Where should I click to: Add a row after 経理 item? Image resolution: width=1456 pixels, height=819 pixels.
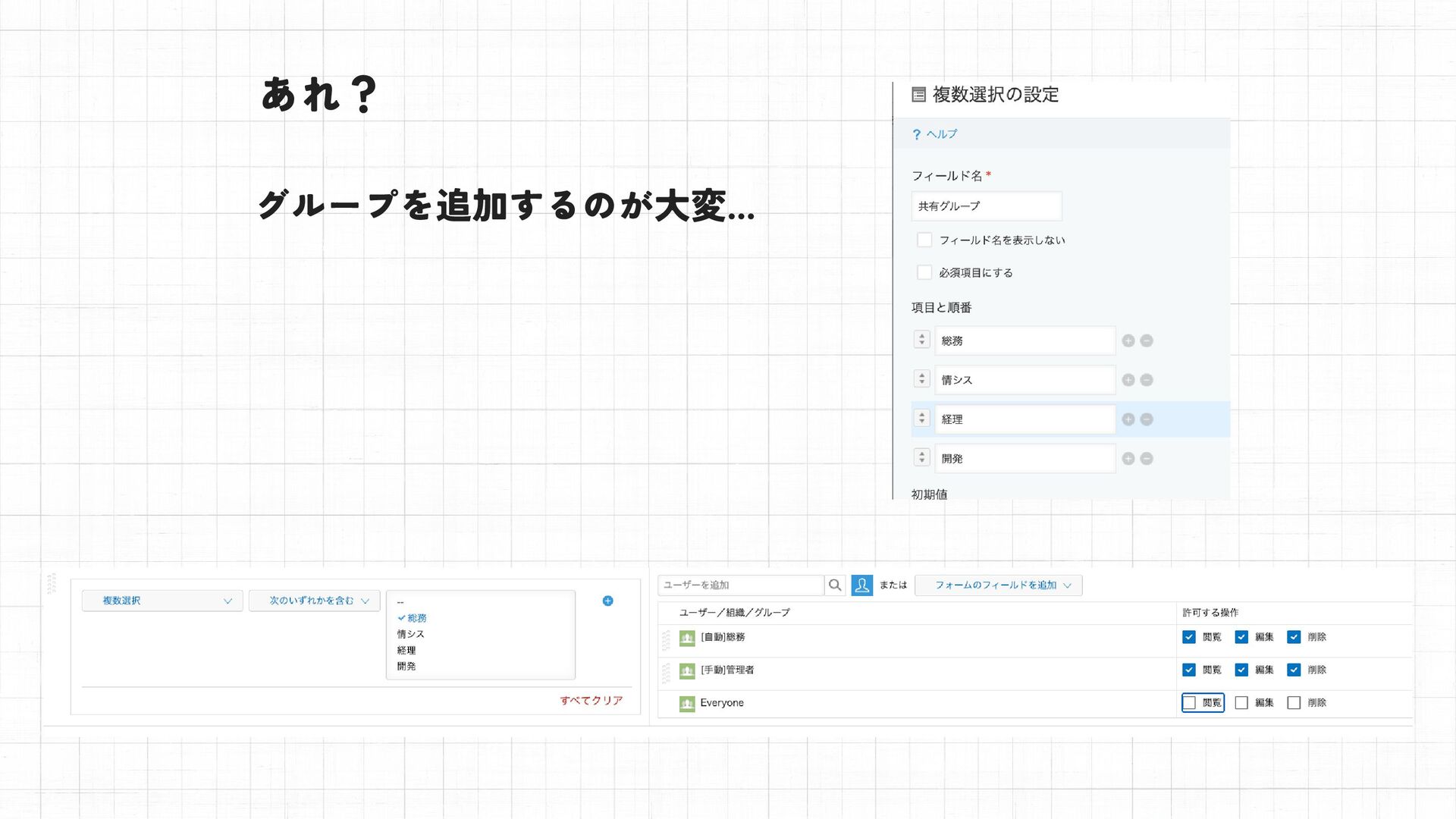pos(1128,419)
